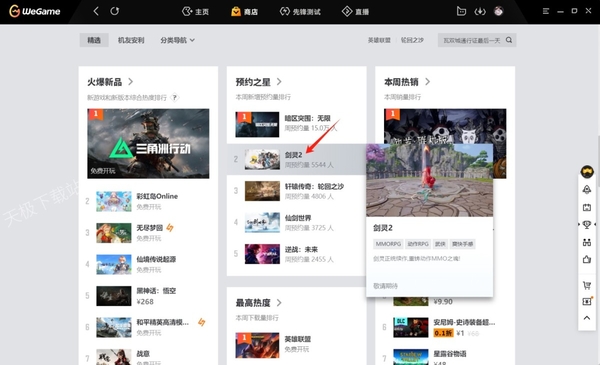Open the 无尽梦回 entry
The width and height of the screenshot is (600, 365).
pos(148,233)
